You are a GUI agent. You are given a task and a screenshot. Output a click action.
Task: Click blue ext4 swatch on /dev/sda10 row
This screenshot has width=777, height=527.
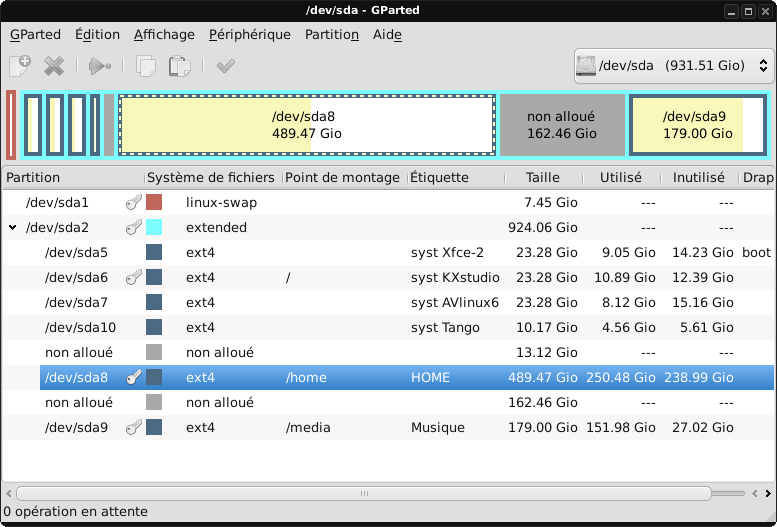pos(154,327)
